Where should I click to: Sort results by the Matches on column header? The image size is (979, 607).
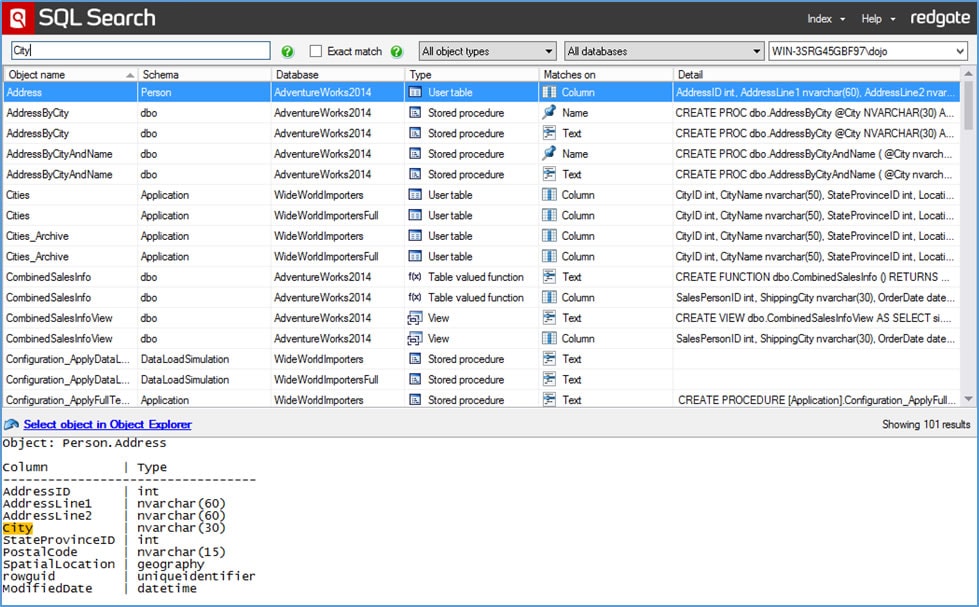(606, 74)
